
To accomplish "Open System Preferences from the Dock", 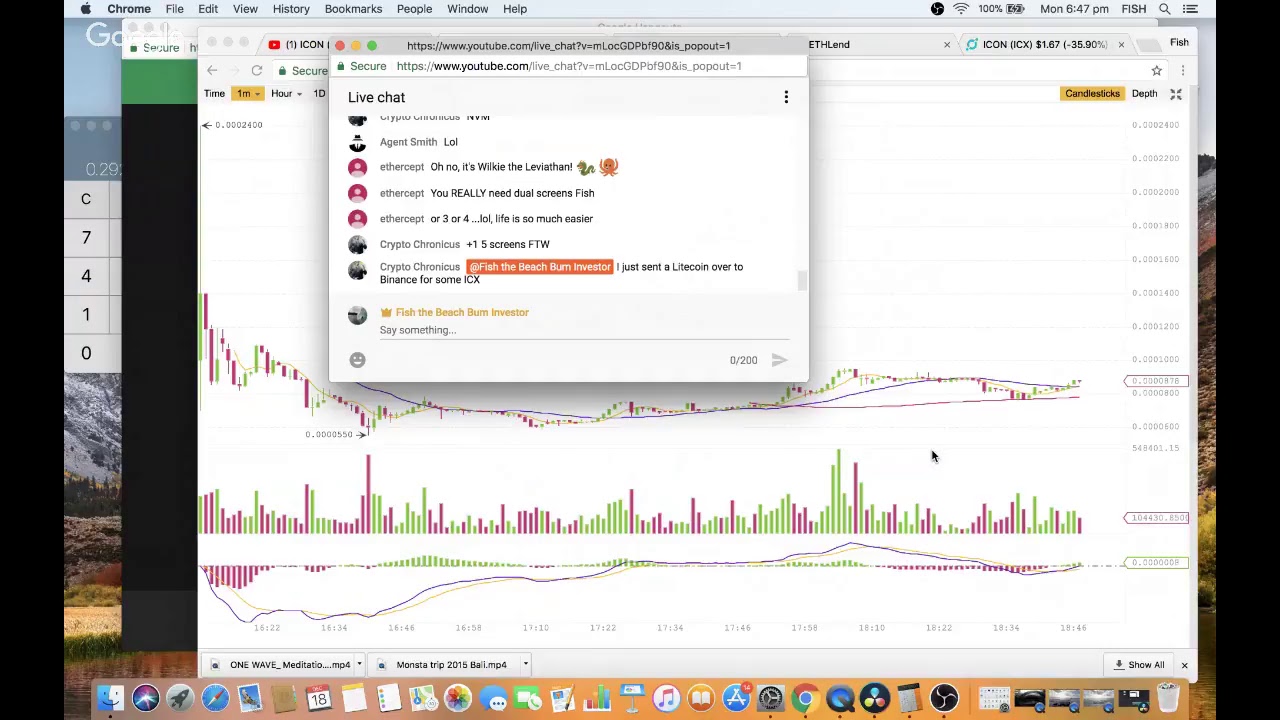I will click(771, 698).
